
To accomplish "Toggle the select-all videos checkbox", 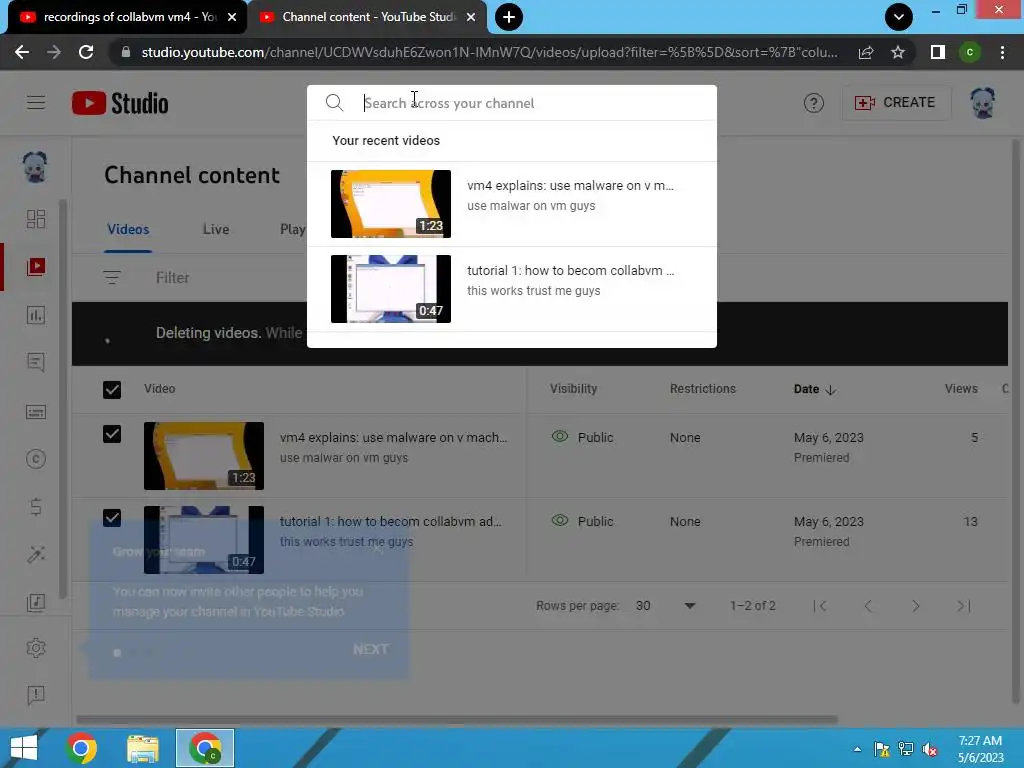I will [112, 390].
